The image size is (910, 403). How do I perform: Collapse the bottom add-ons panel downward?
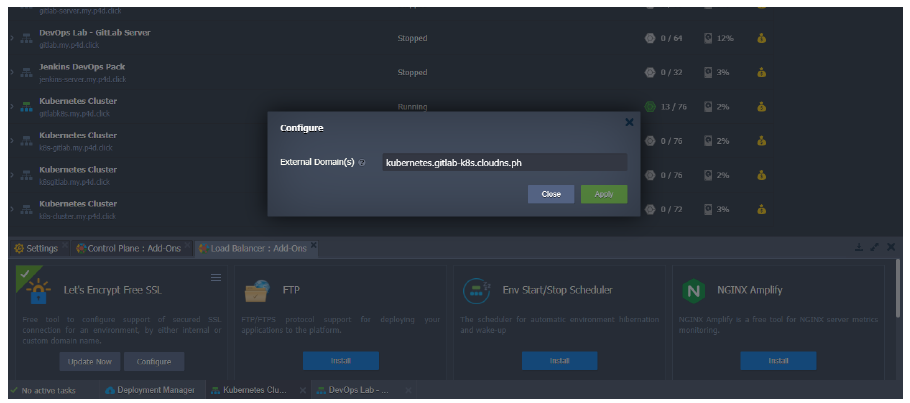[x=858, y=247]
